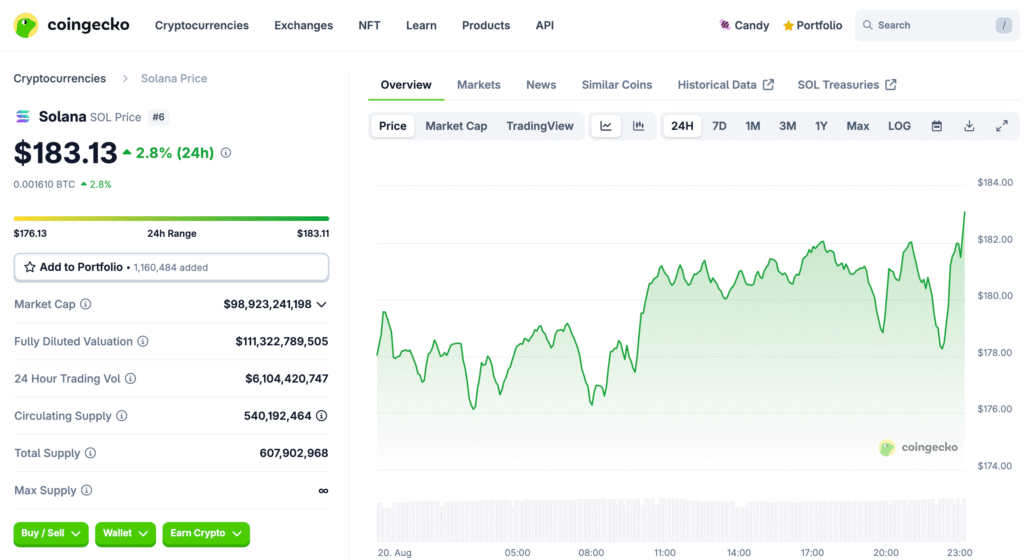Open Max Supply info icon
Screen dimensions: 1024x560
click(86, 490)
